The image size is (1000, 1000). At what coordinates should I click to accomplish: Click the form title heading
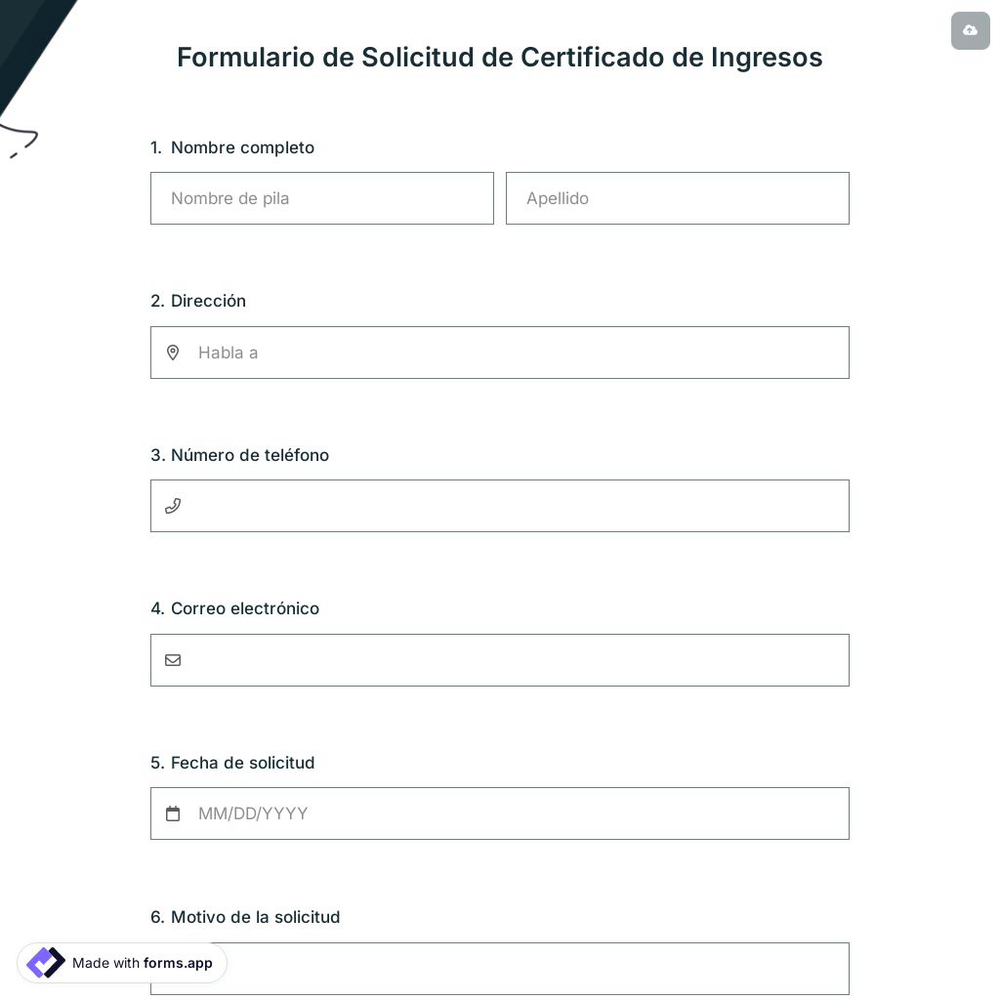(x=500, y=57)
